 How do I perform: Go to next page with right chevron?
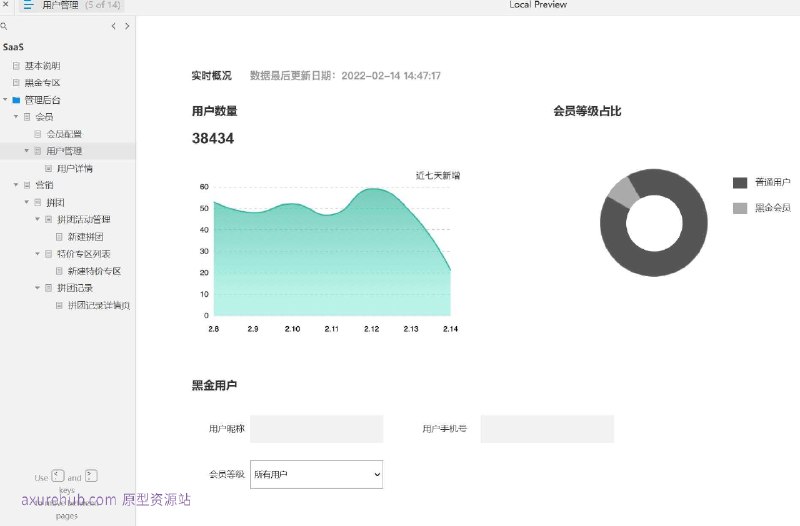[127, 26]
